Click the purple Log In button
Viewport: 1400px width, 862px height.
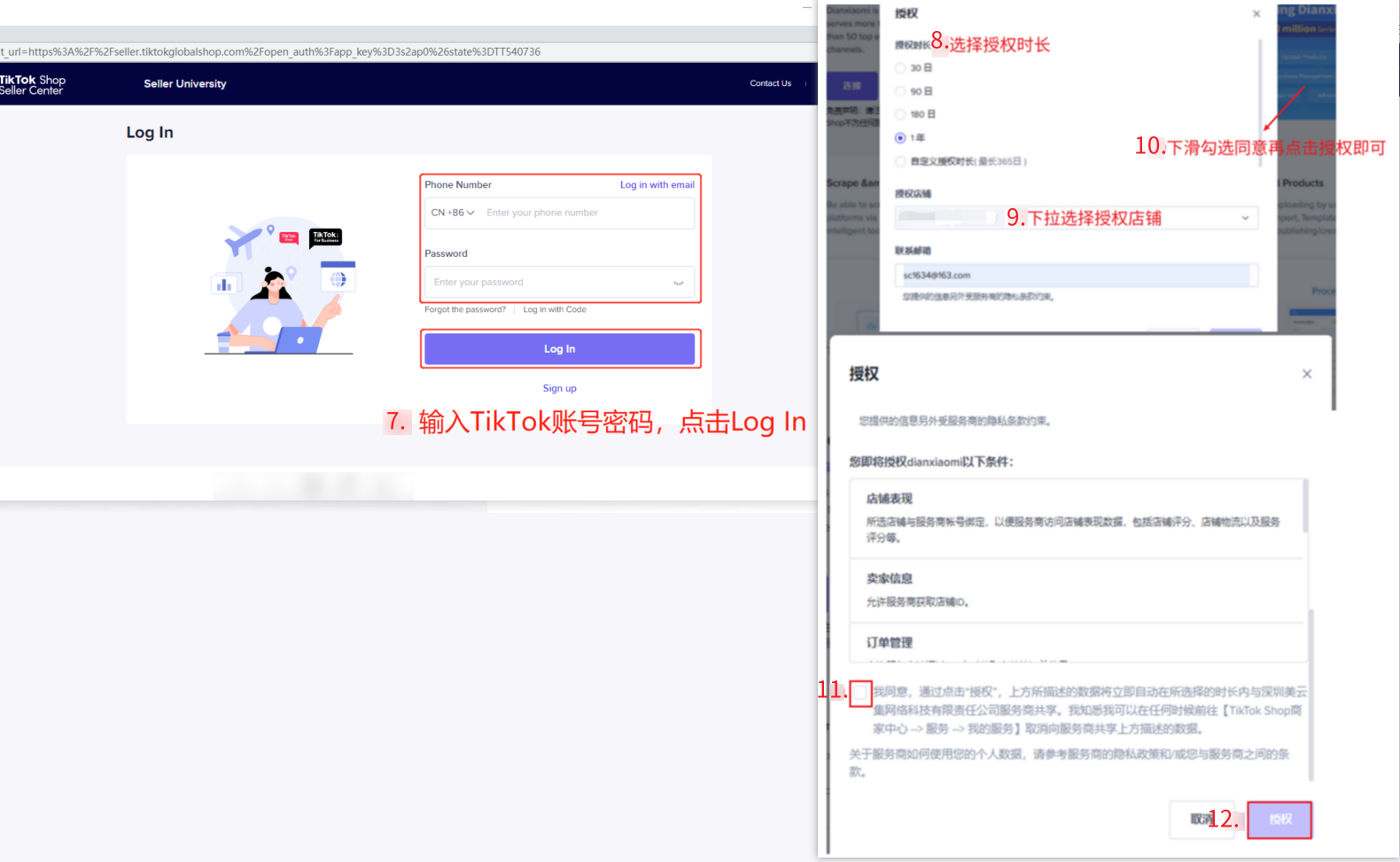pyautogui.click(x=560, y=349)
